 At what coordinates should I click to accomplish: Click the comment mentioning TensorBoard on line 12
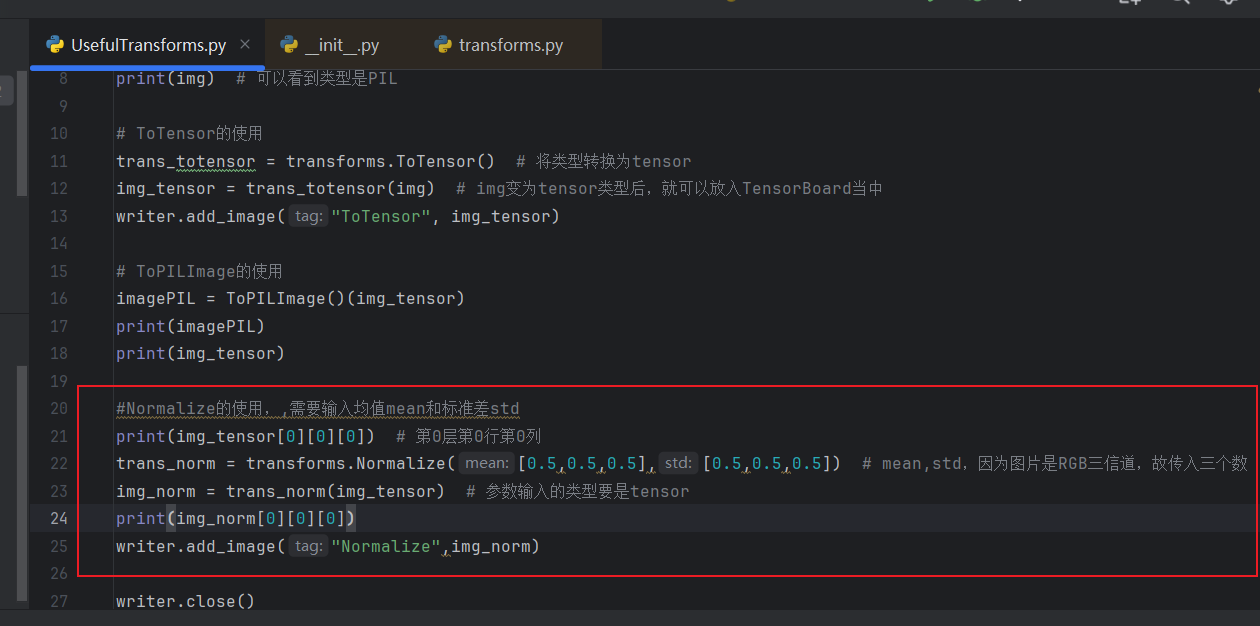(x=669, y=188)
